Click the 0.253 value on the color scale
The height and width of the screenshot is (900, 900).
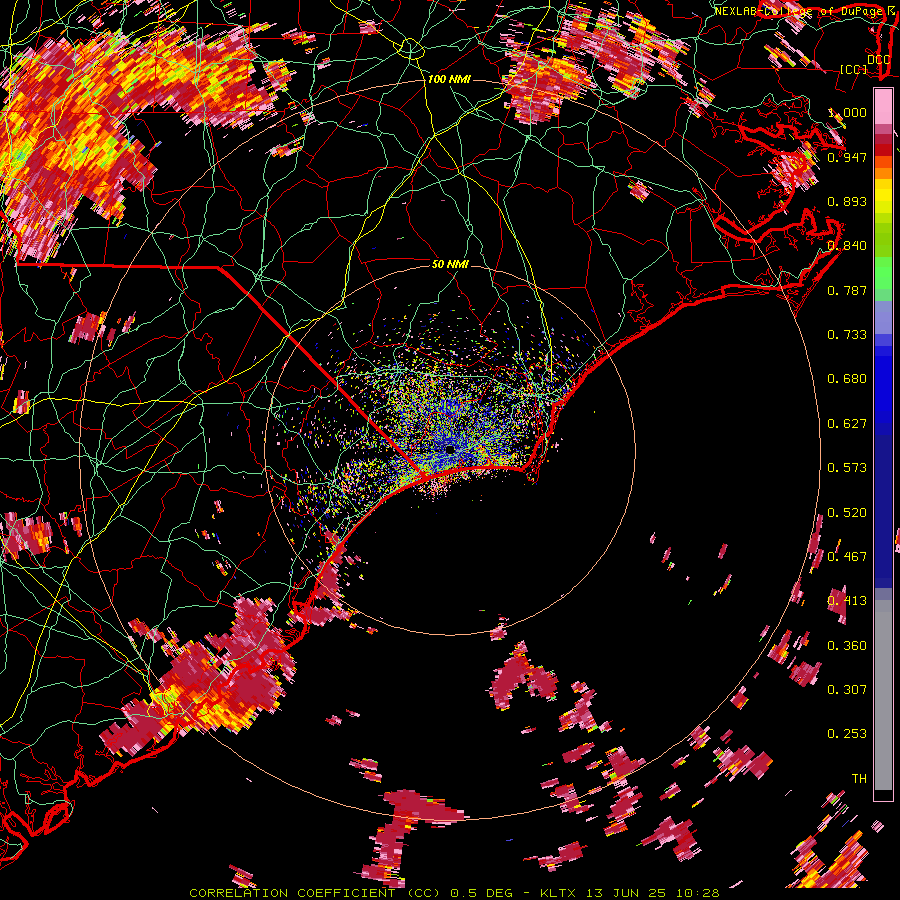click(847, 734)
